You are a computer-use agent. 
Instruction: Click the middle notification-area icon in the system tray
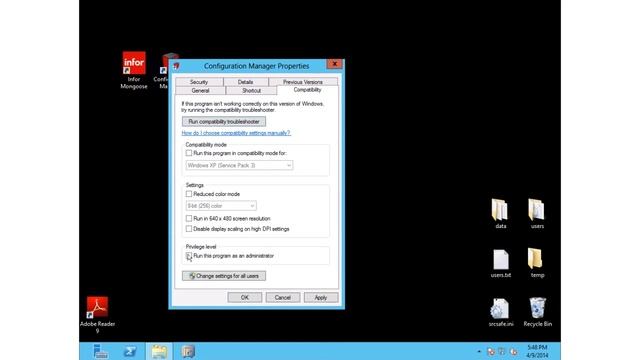coord(502,351)
